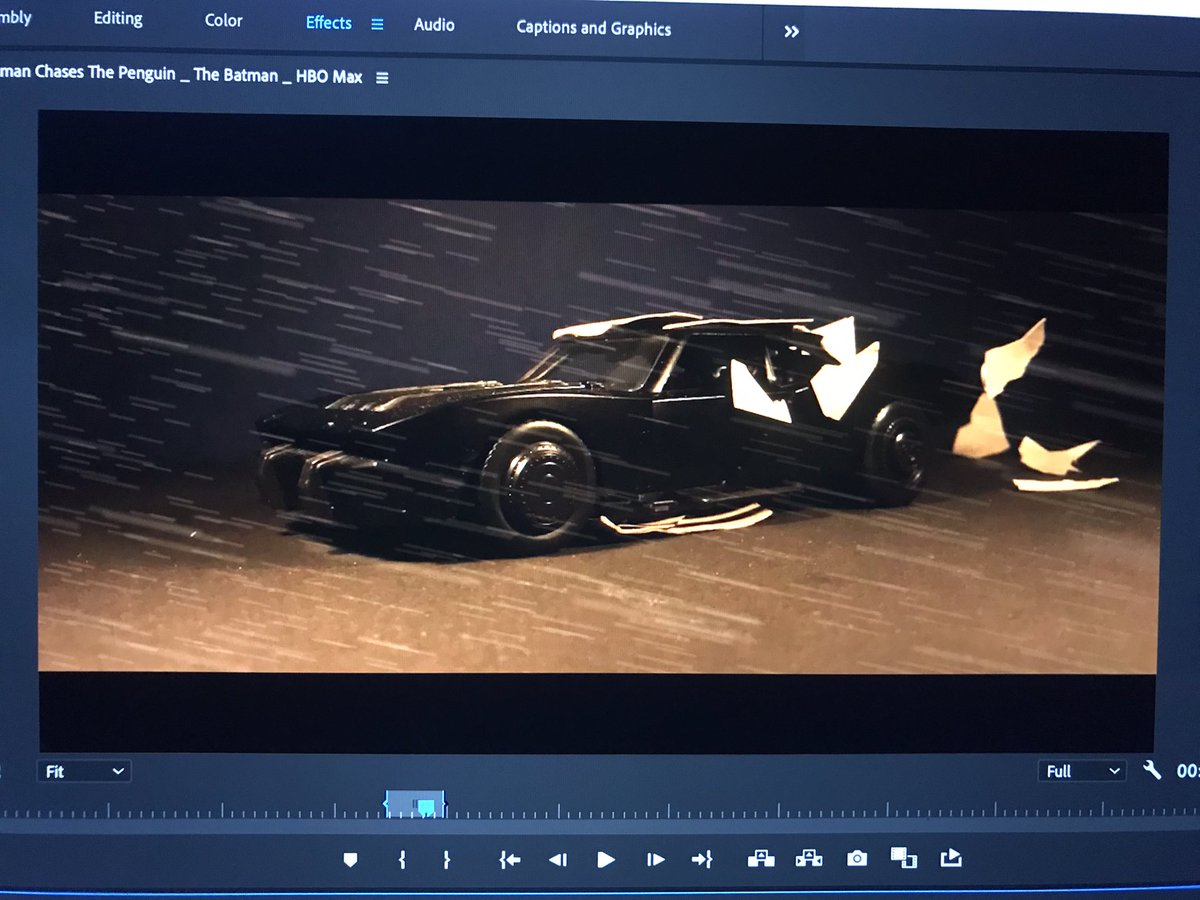This screenshot has width=1200, height=900.
Task: Open the Fit zoom level dropdown
Action: (x=84, y=771)
